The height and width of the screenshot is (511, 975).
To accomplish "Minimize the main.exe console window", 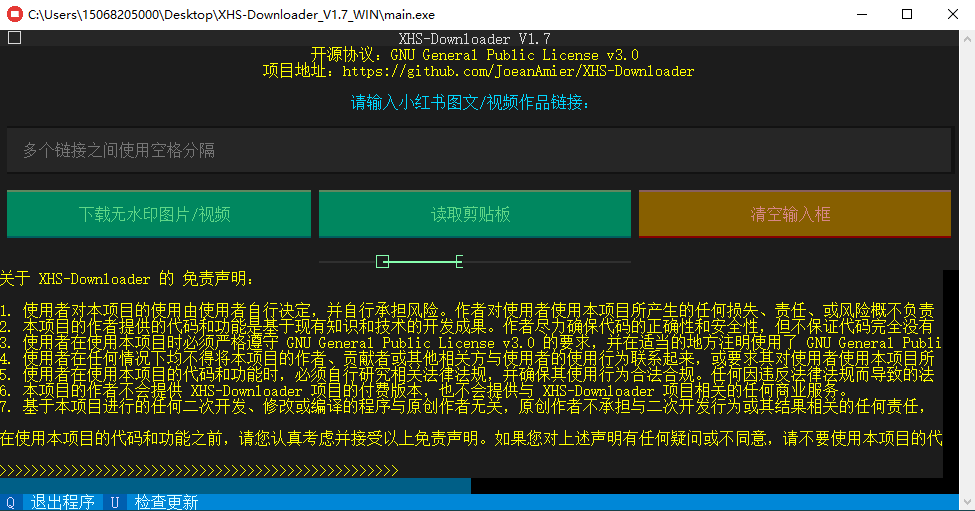I will (861, 15).
